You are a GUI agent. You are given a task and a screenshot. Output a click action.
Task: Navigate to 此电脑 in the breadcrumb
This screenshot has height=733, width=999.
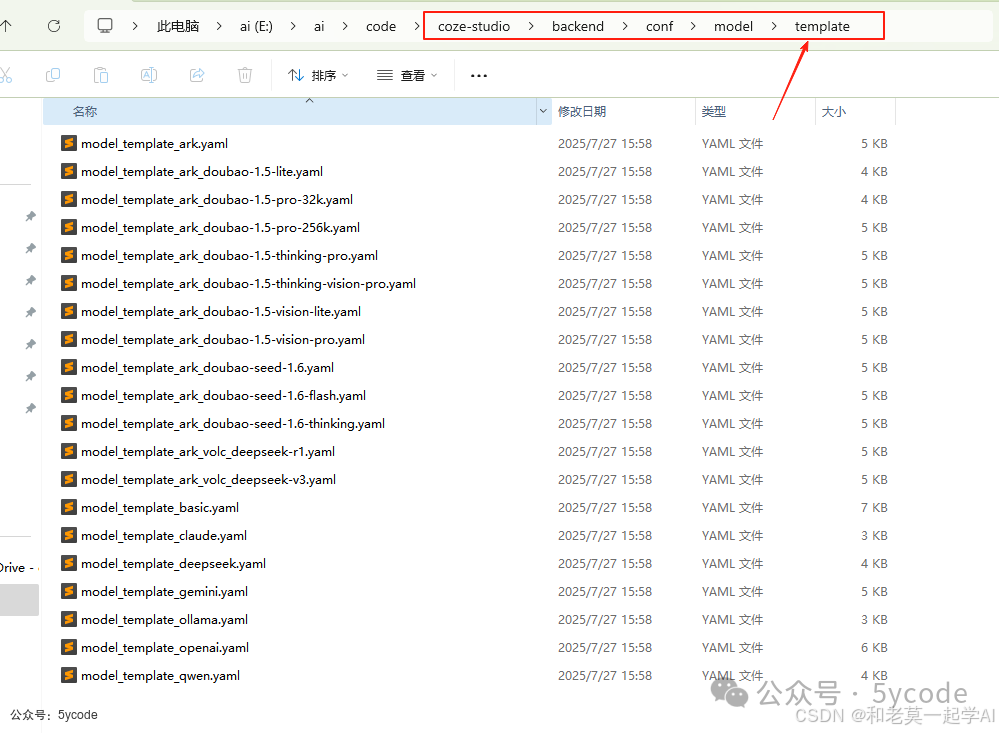[178, 26]
